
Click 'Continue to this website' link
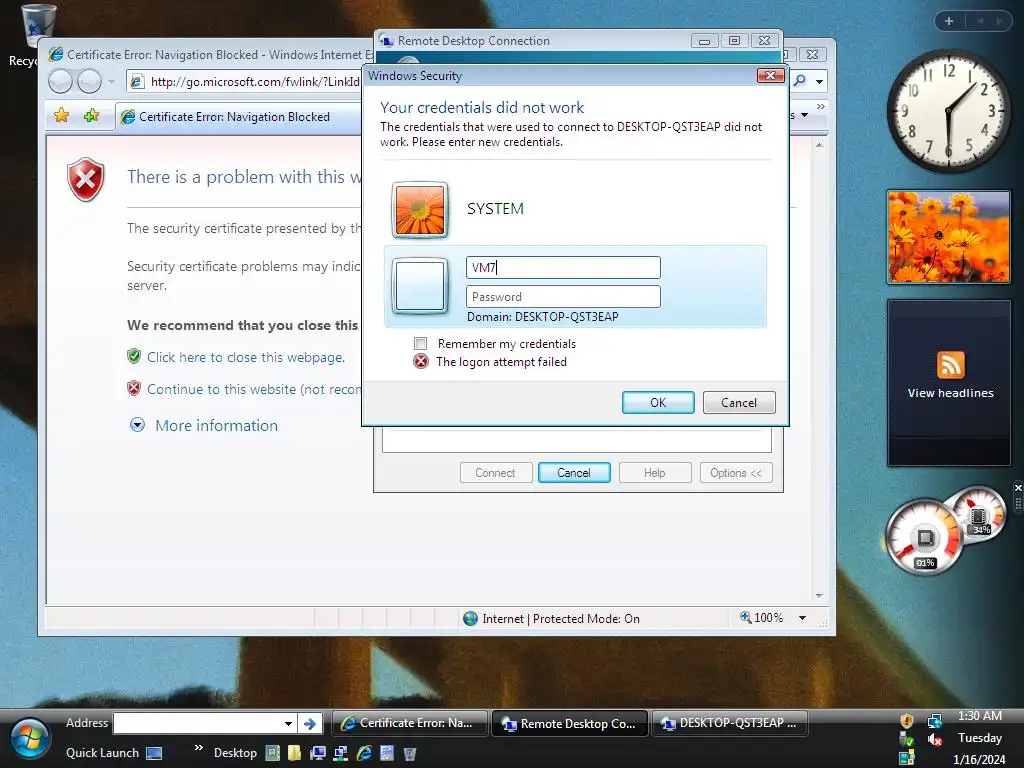253,389
